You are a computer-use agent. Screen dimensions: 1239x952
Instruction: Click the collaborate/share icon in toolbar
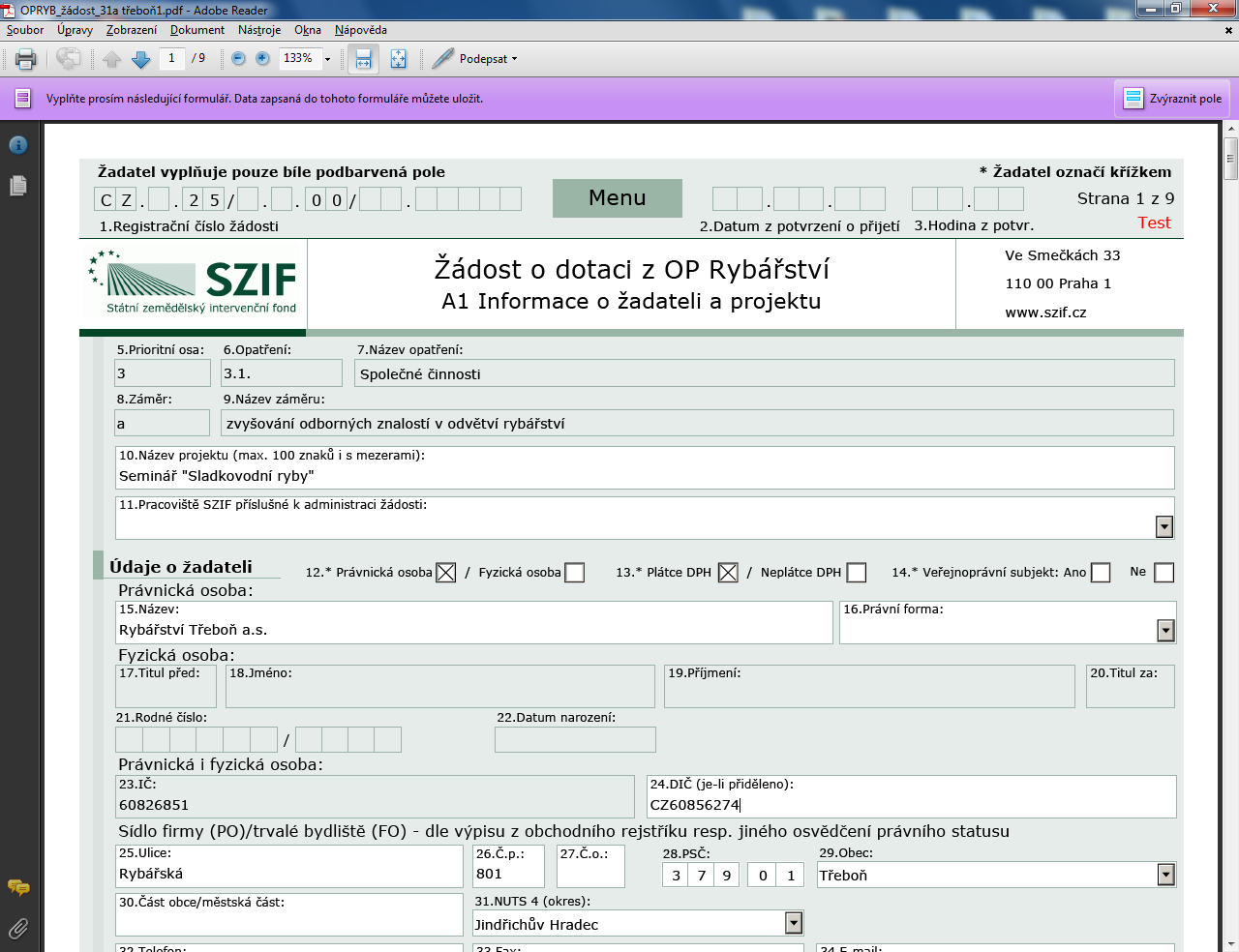(68, 59)
